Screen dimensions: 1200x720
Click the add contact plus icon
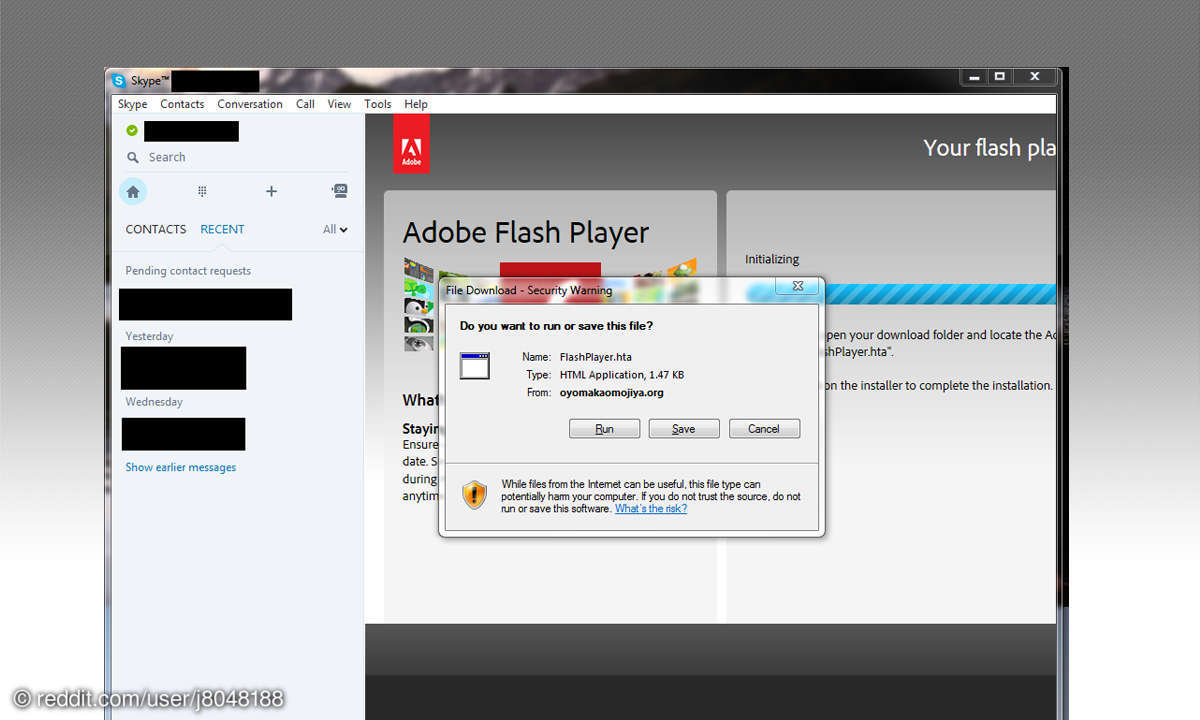pyautogui.click(x=271, y=191)
